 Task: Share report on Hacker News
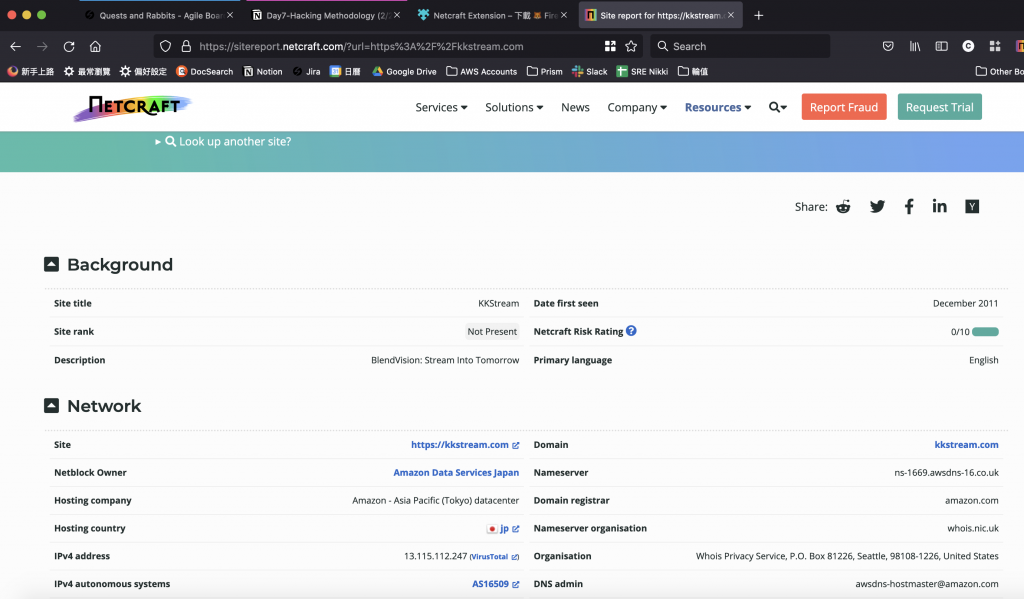pyautogui.click(x=972, y=206)
